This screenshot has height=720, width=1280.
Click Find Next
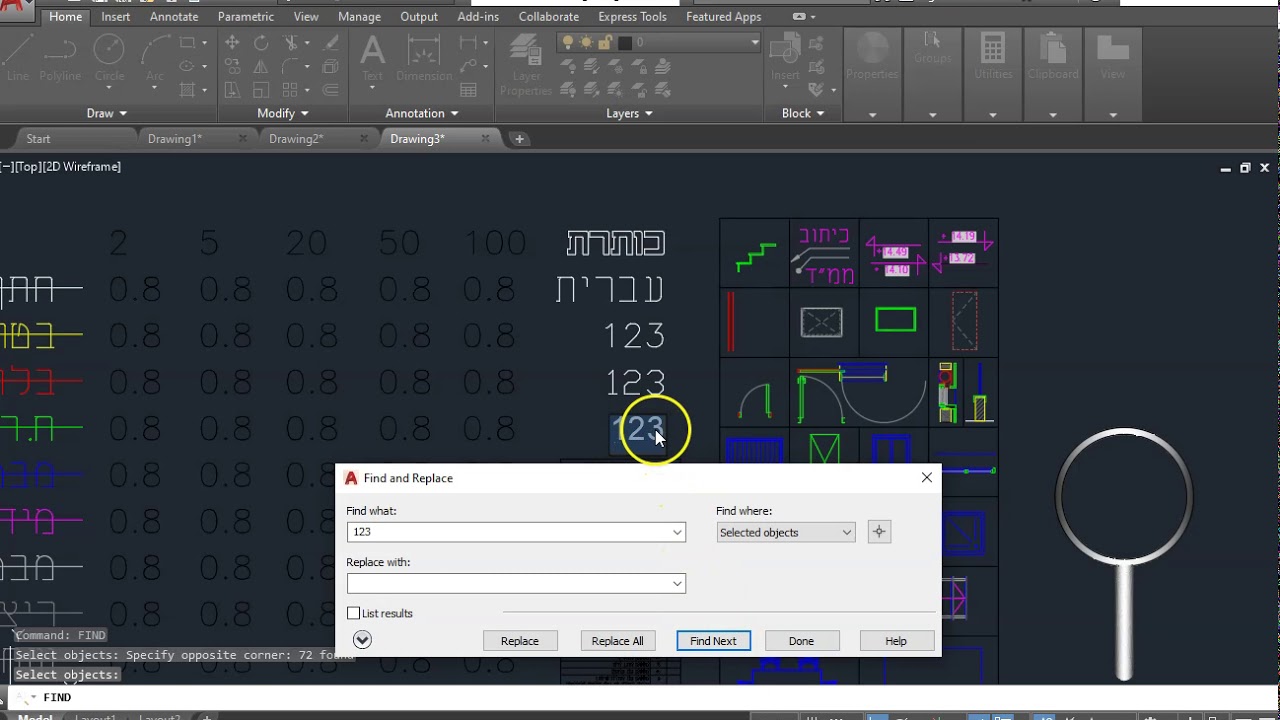pyautogui.click(x=713, y=641)
